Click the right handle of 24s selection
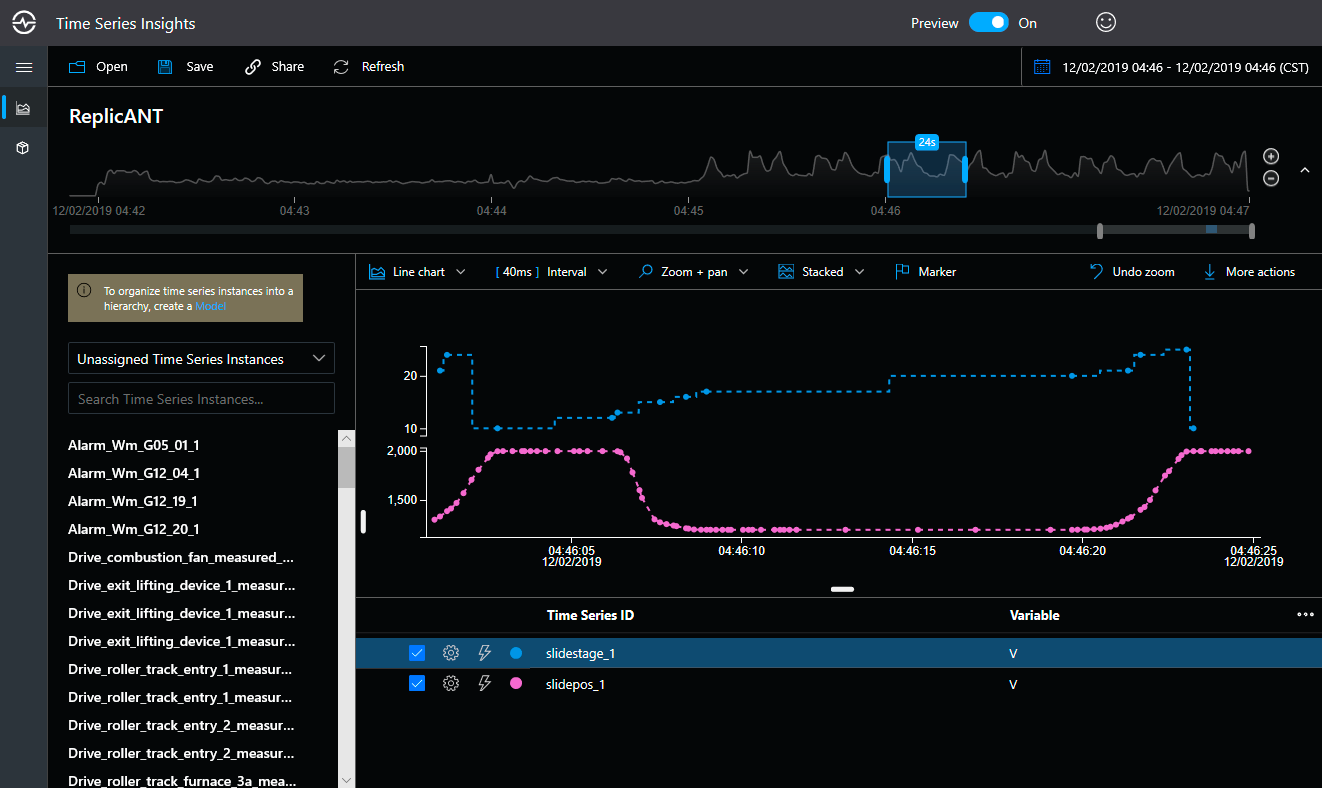 coord(966,169)
